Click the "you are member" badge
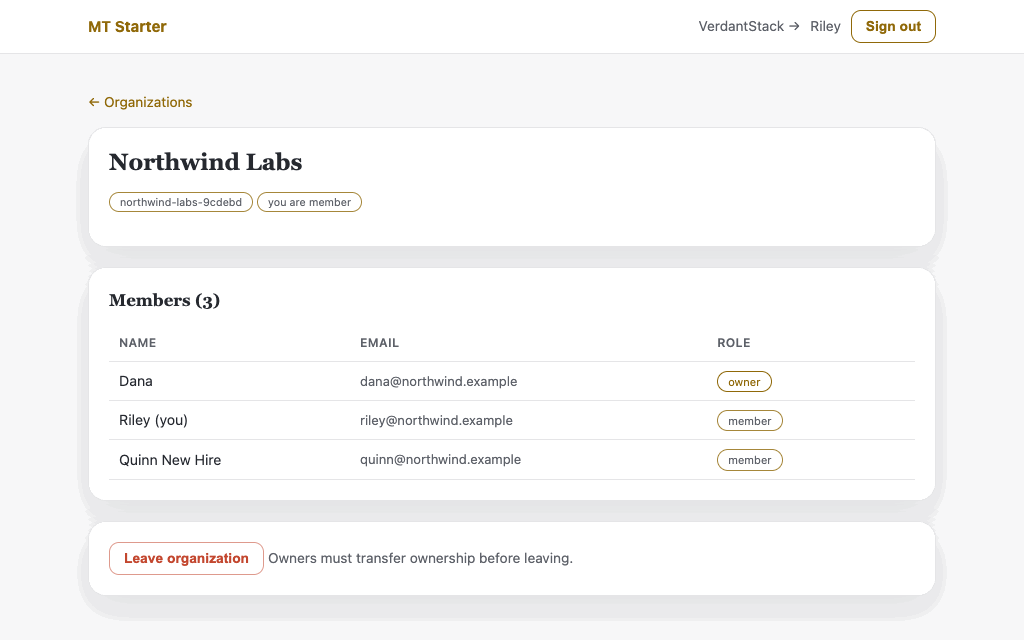Viewport: 1024px width, 640px height. (x=310, y=202)
